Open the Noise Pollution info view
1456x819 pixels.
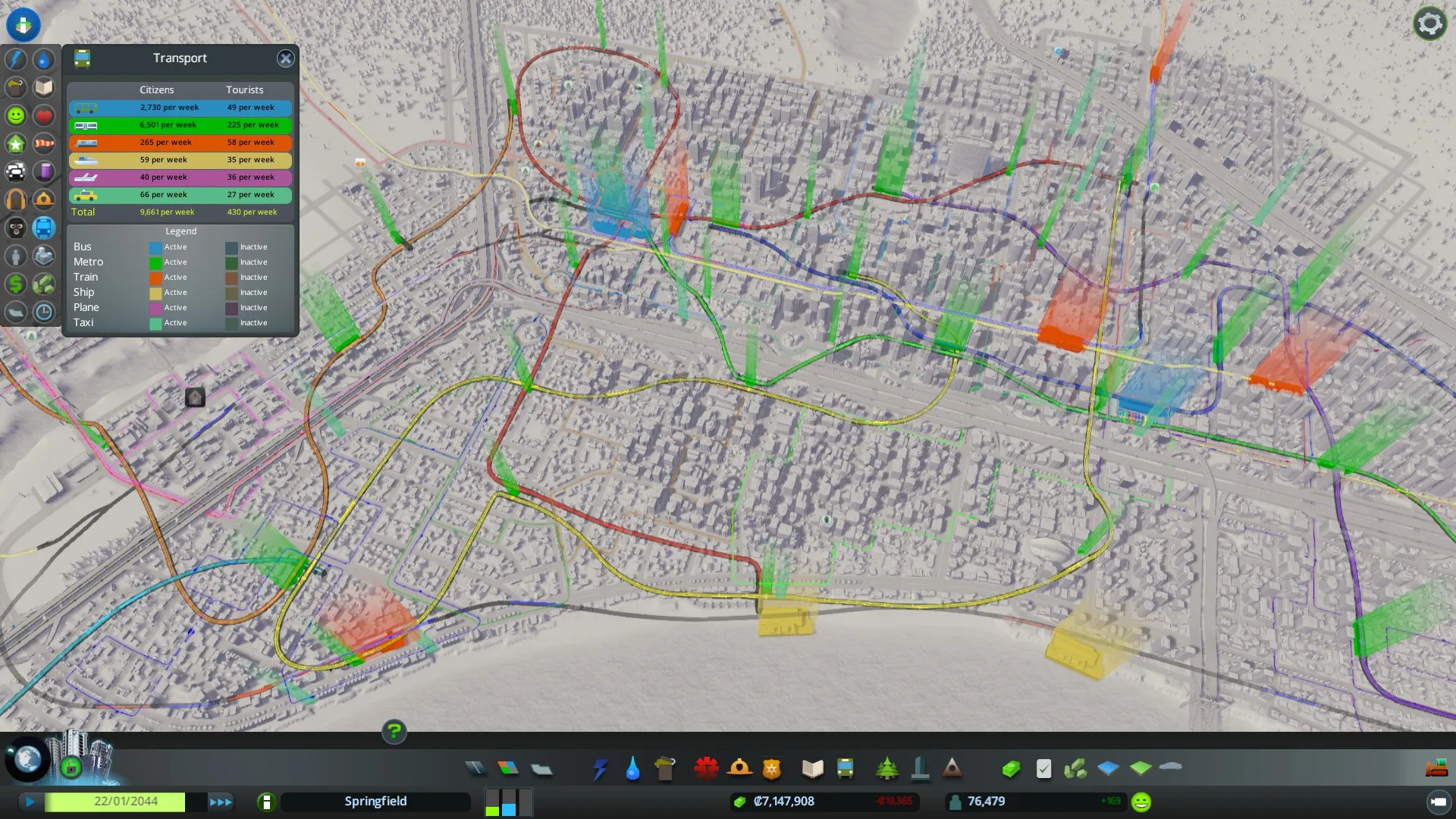16,199
